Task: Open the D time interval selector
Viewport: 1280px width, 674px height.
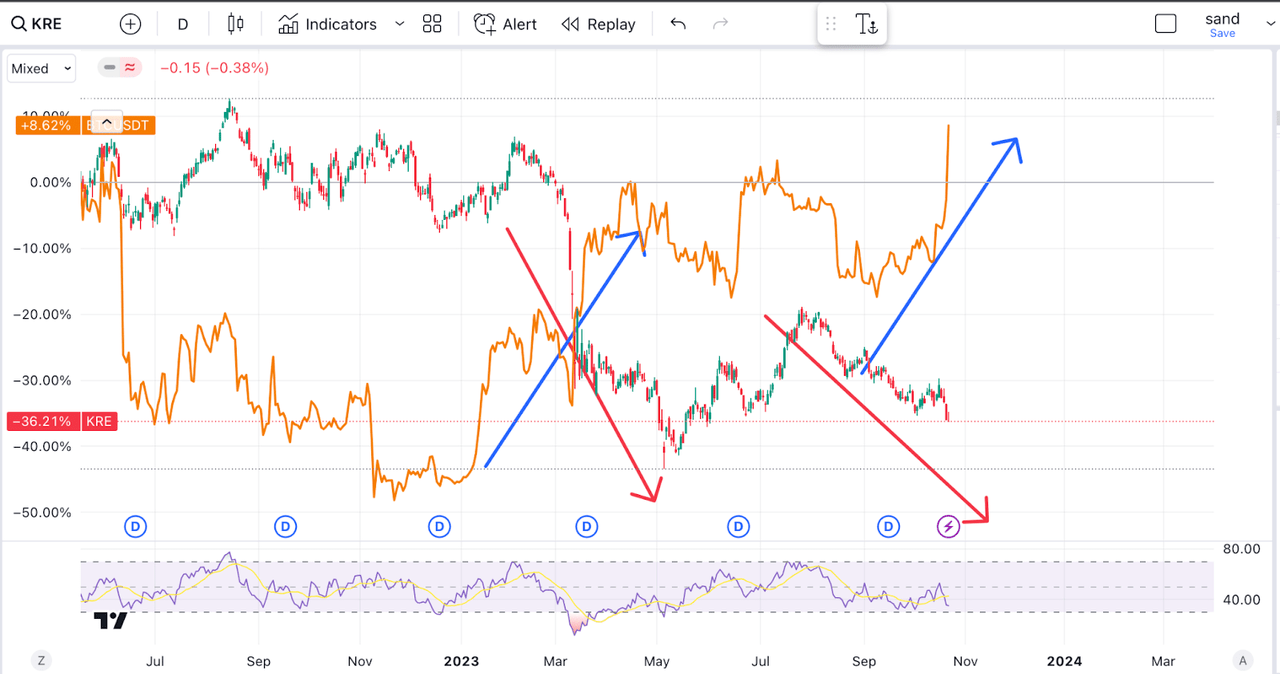Action: [183, 24]
